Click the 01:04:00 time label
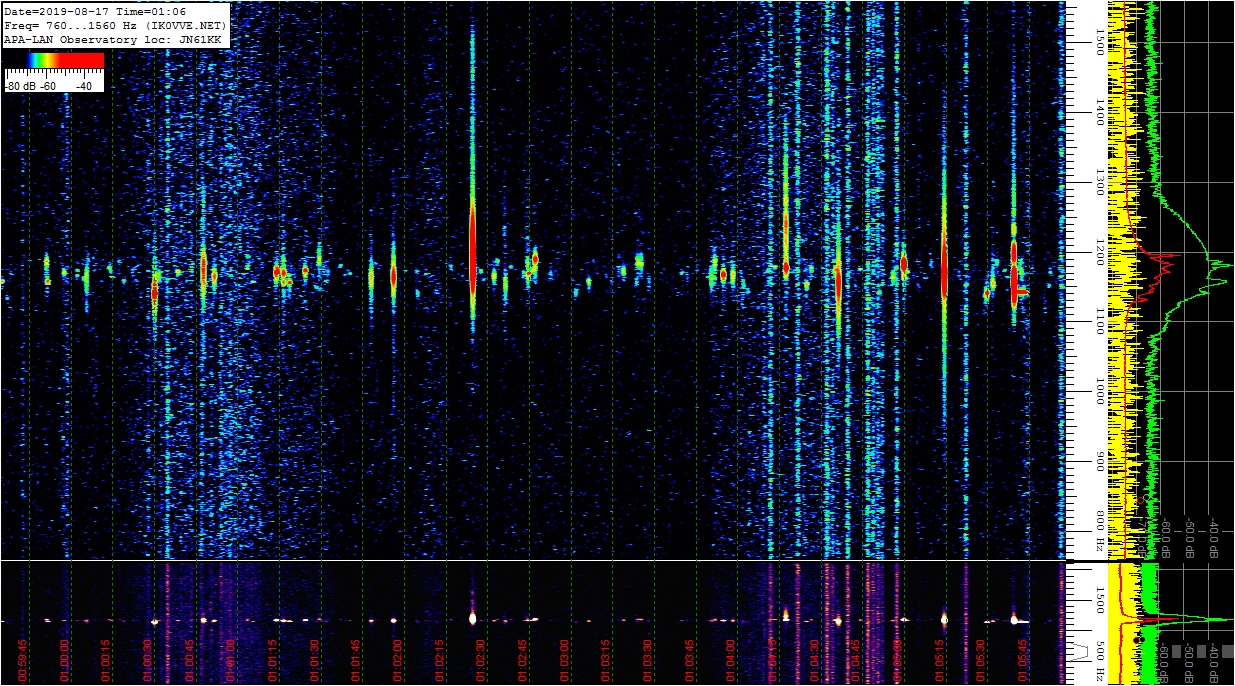1235x686 pixels. pos(731,661)
